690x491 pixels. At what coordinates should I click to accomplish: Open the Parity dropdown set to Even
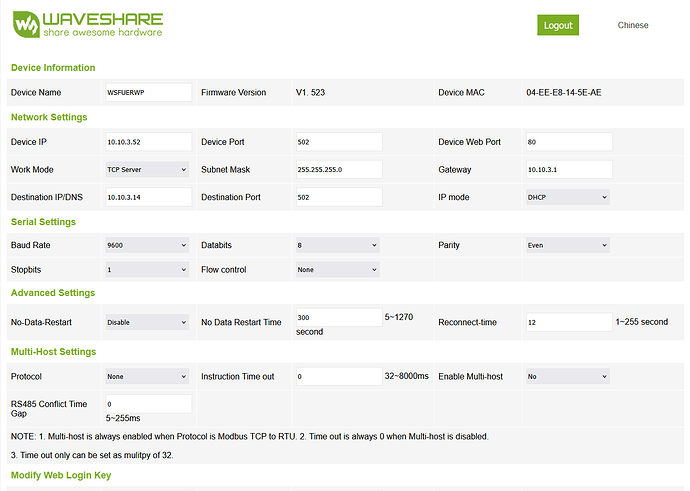coord(568,245)
